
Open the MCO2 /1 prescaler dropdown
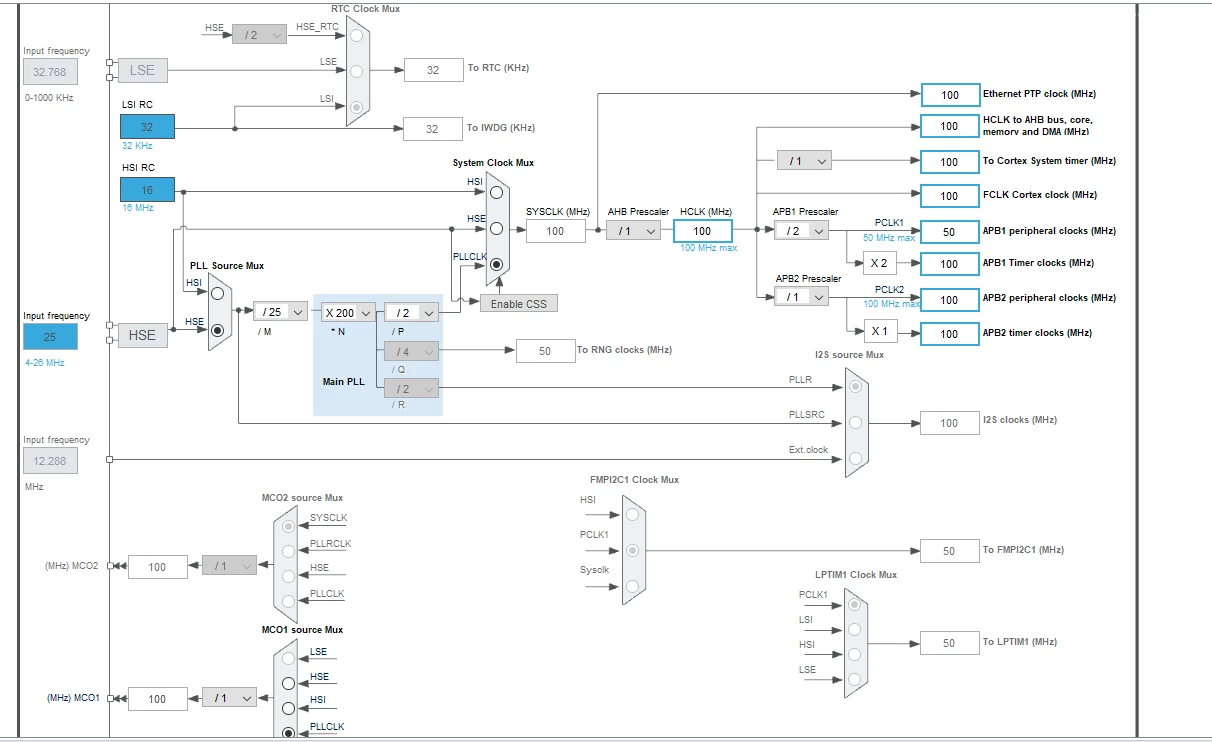point(229,565)
